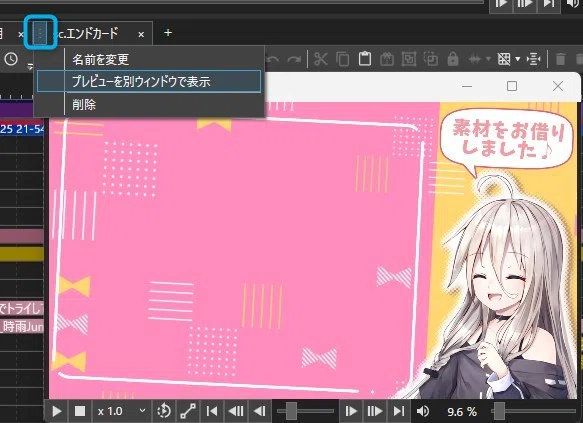Switch to the c.エンドカード tab
This screenshot has height=423, width=583.
coord(89,33)
